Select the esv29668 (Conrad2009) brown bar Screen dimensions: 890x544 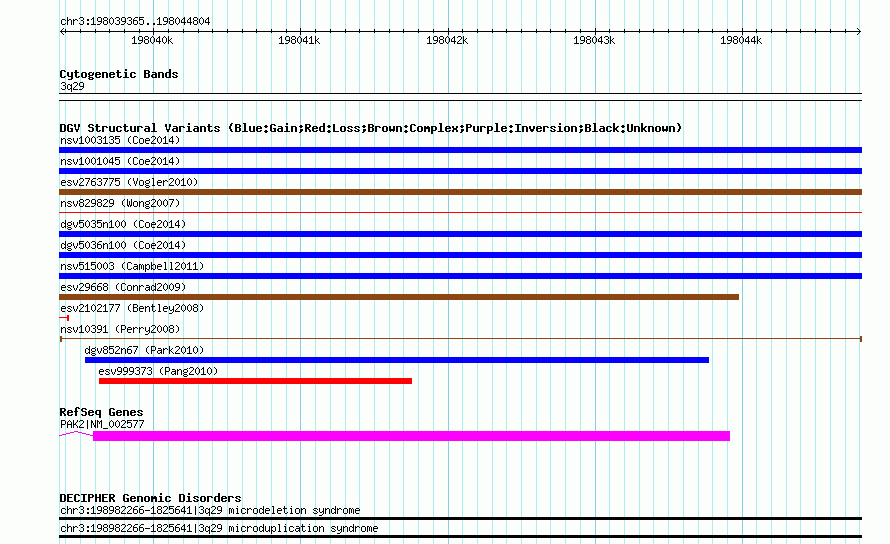(399, 297)
